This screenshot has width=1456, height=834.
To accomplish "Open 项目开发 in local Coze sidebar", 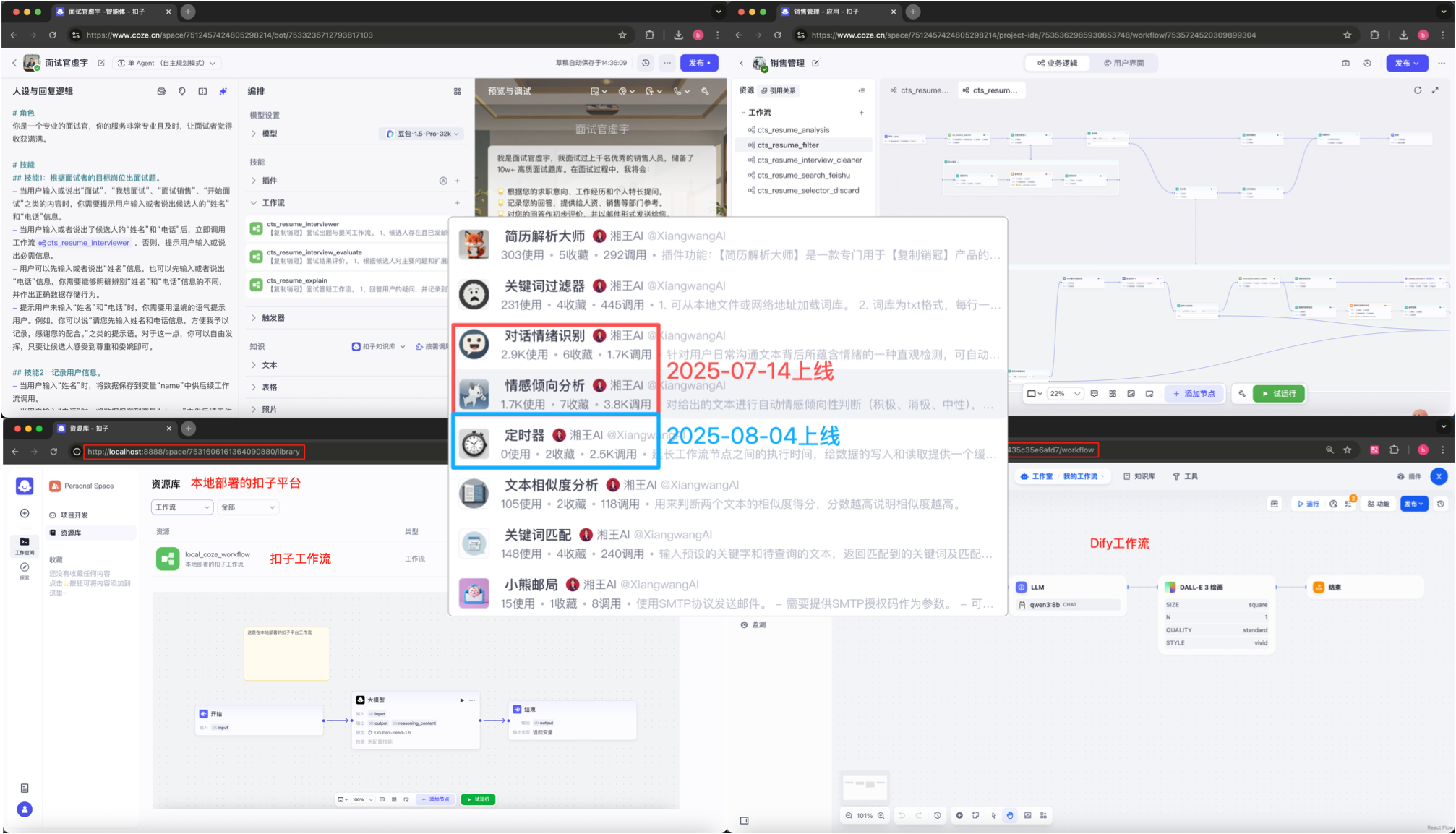I will pyautogui.click(x=91, y=515).
